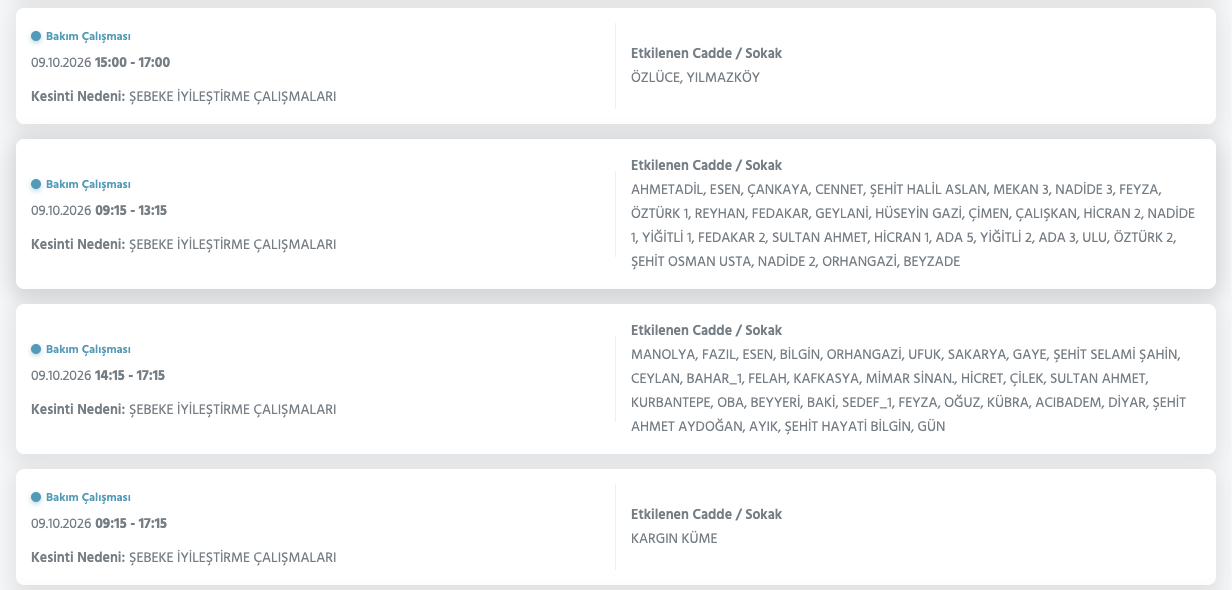Select the Bakım Çalışması label on the 09:15 - 13:15 card
Viewport: 1232px width, 590px height.
pyautogui.click(x=88, y=184)
